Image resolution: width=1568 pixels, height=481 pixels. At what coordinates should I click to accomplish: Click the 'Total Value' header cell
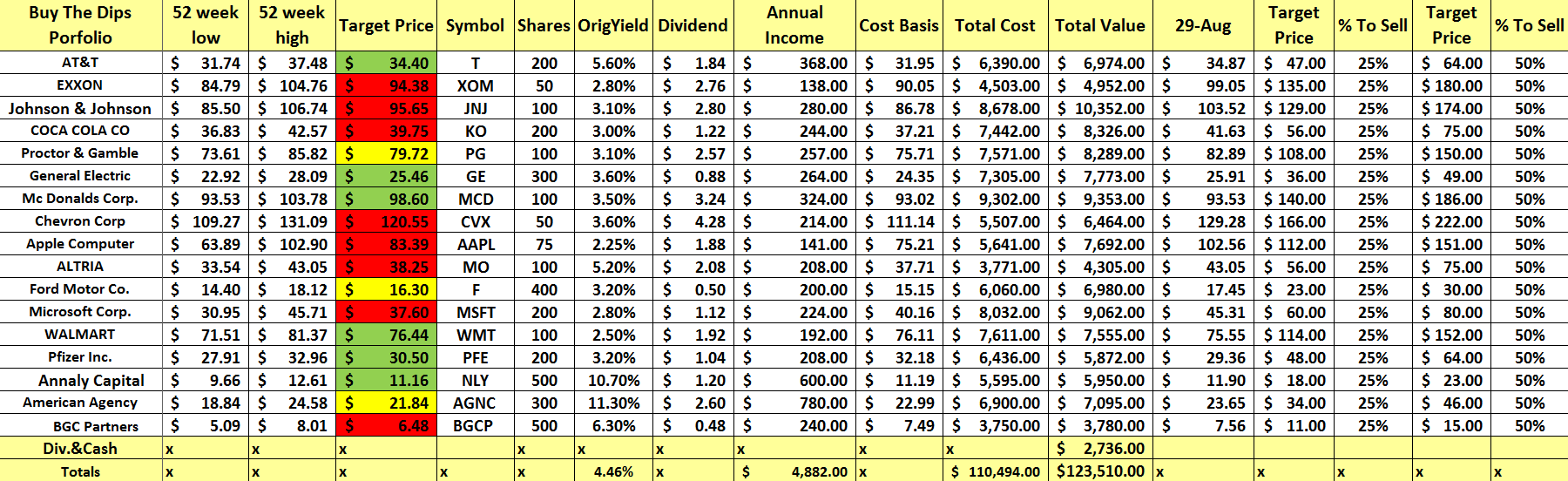point(1100,25)
